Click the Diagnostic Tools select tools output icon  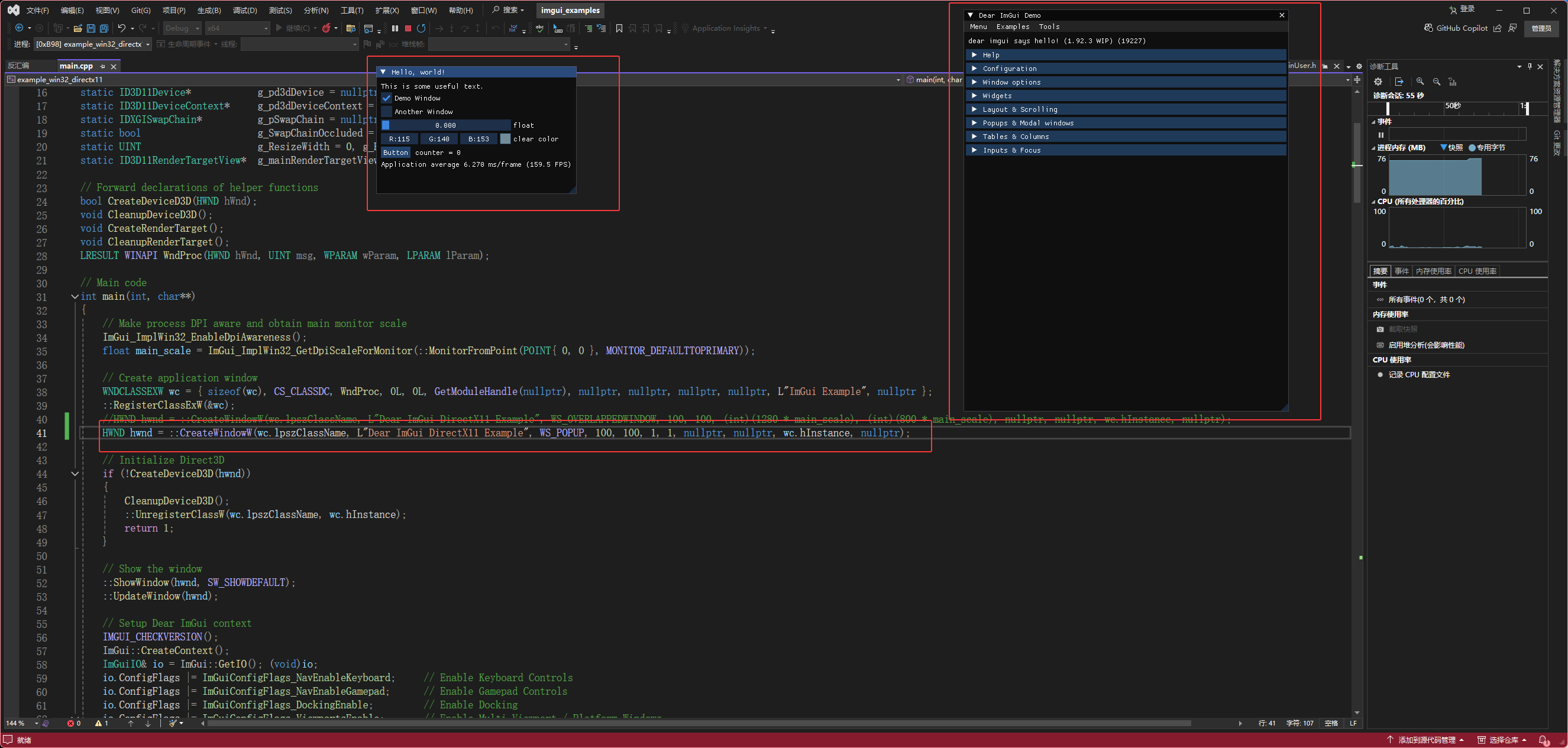tap(1399, 82)
